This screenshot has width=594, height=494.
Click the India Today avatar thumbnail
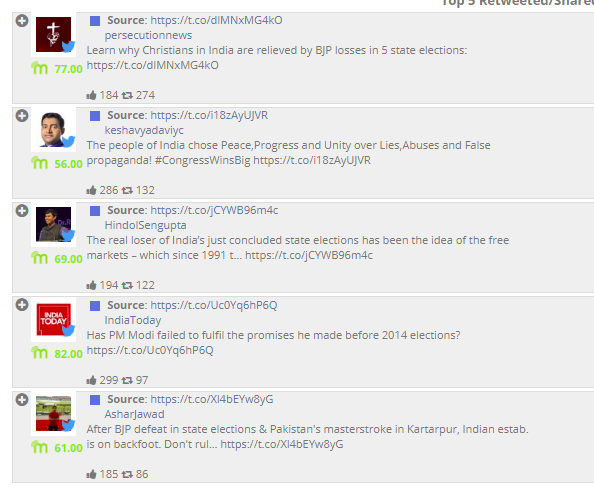point(53,320)
